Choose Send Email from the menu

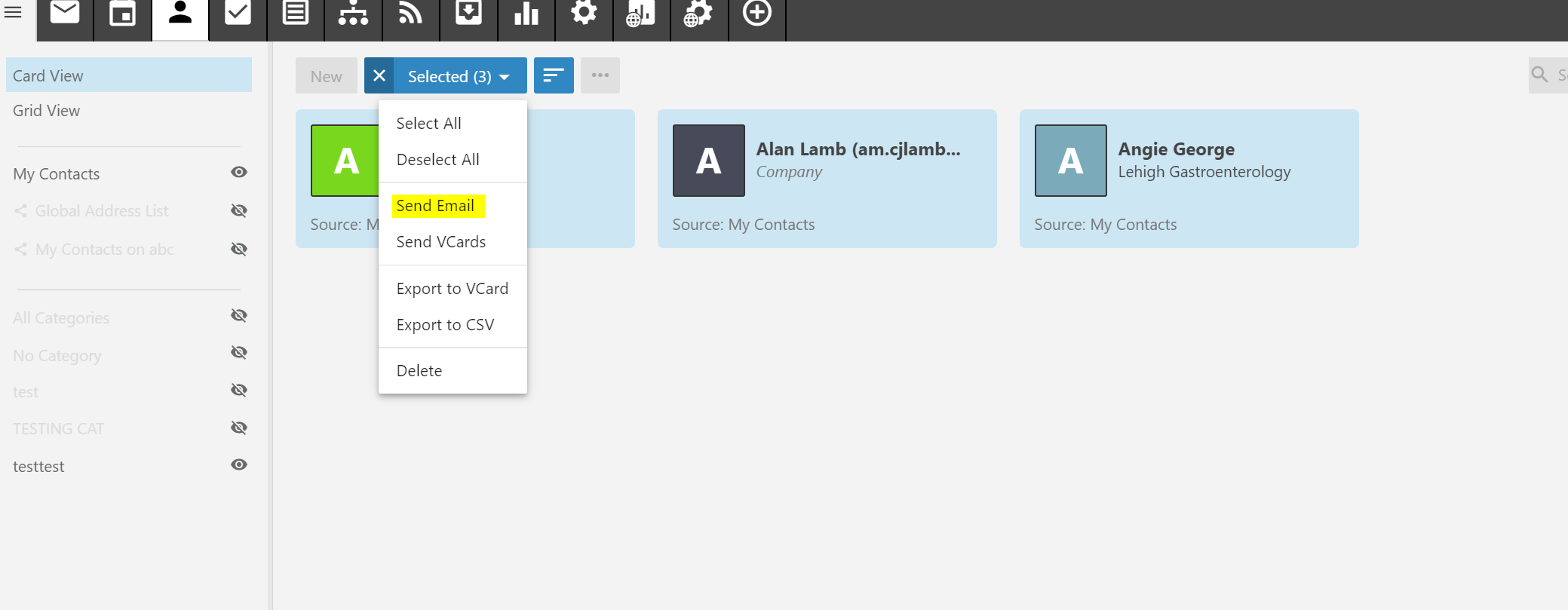(436, 206)
